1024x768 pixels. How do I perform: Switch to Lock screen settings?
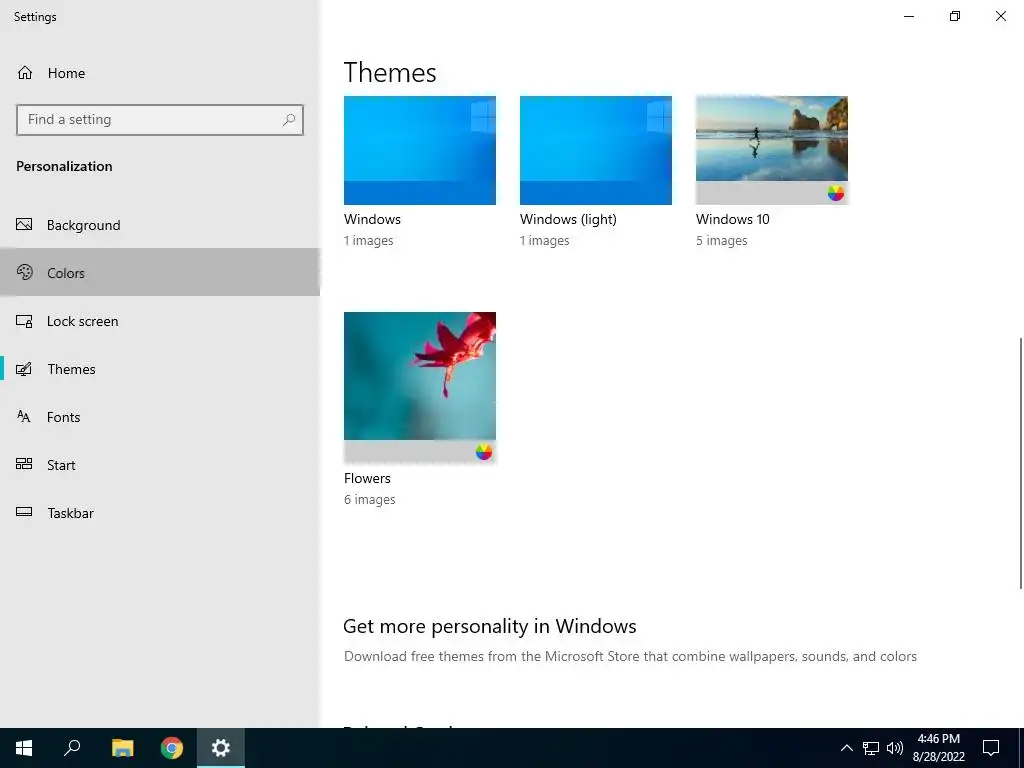tap(160, 321)
